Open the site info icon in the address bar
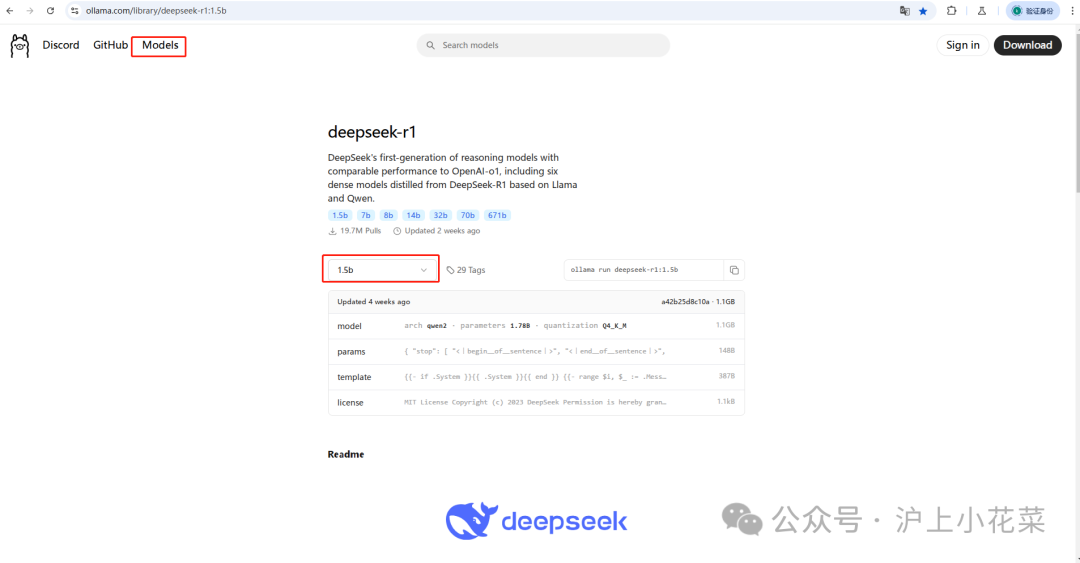This screenshot has height=563, width=1080. (75, 11)
